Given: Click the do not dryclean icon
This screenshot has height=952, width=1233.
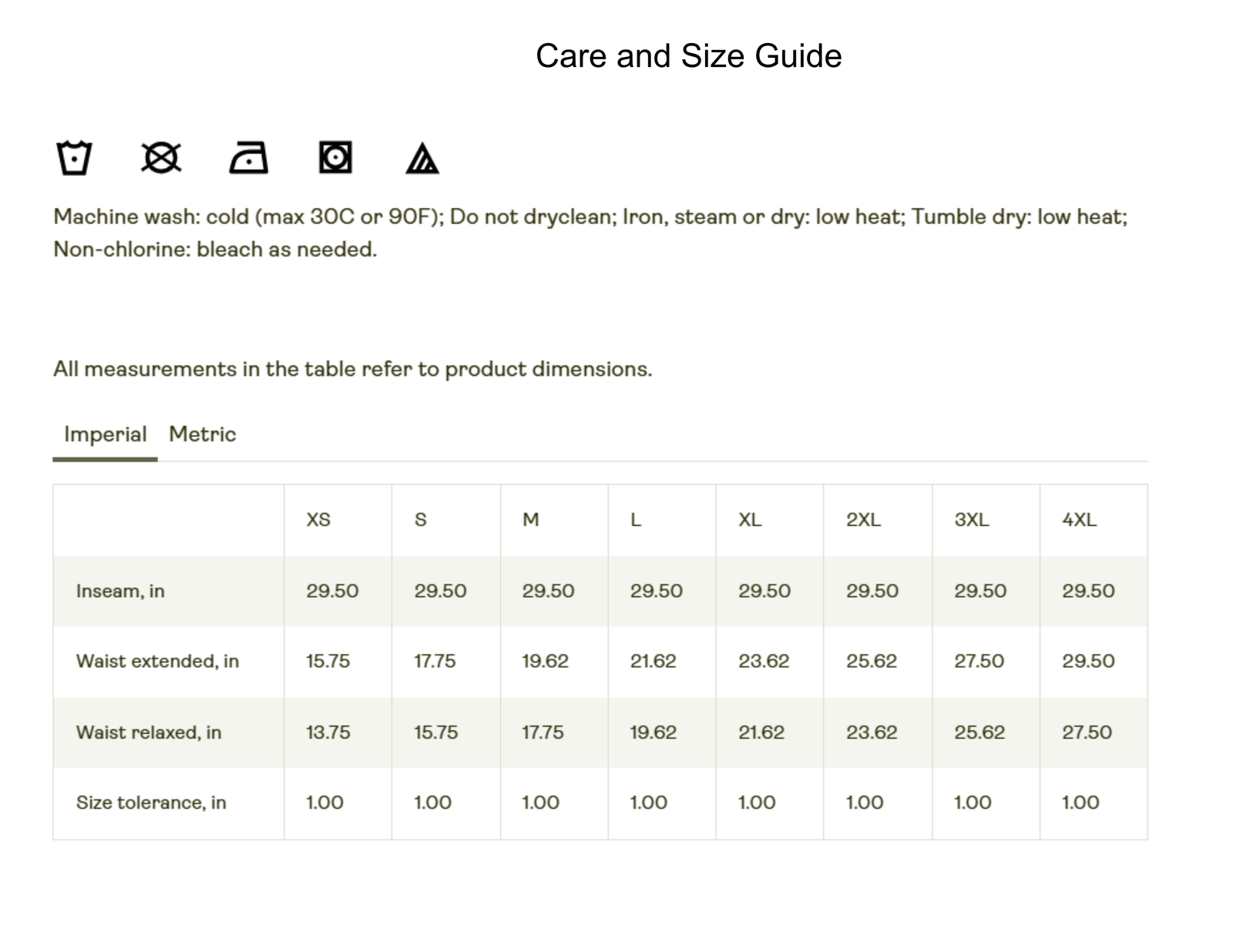Looking at the screenshot, I should (161, 158).
